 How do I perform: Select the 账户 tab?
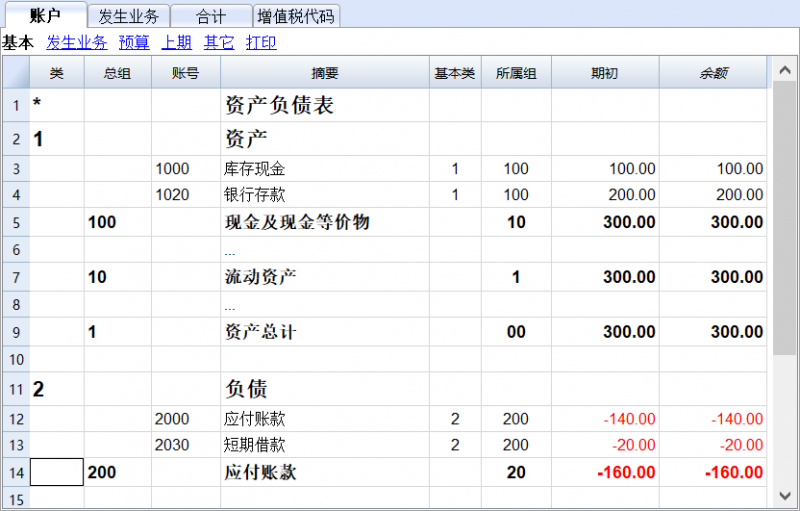click(45, 15)
